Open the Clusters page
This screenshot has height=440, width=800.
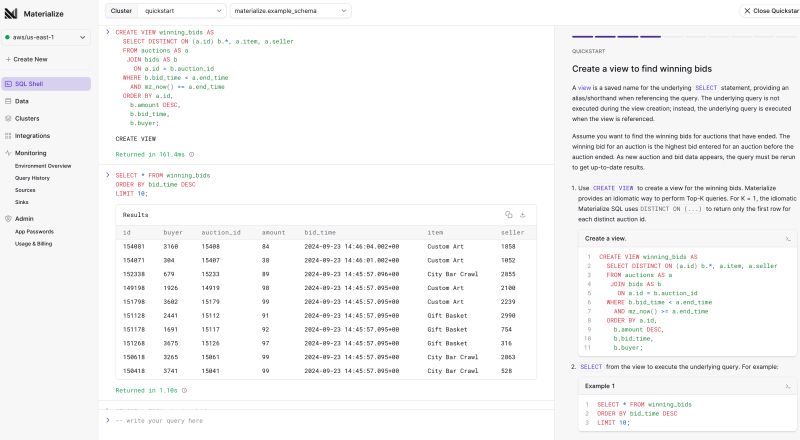(x=27, y=118)
